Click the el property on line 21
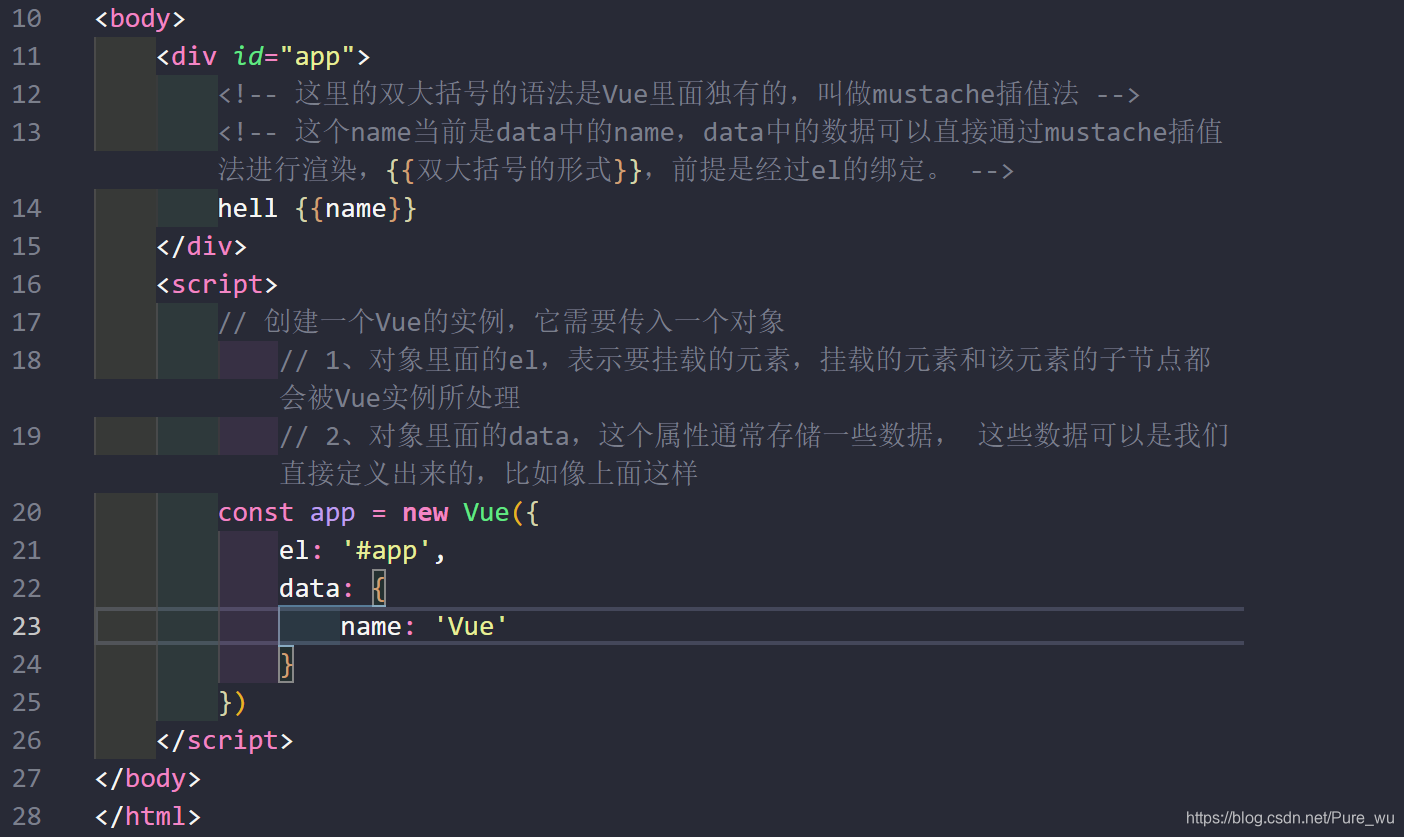The height and width of the screenshot is (837, 1404). click(x=294, y=550)
